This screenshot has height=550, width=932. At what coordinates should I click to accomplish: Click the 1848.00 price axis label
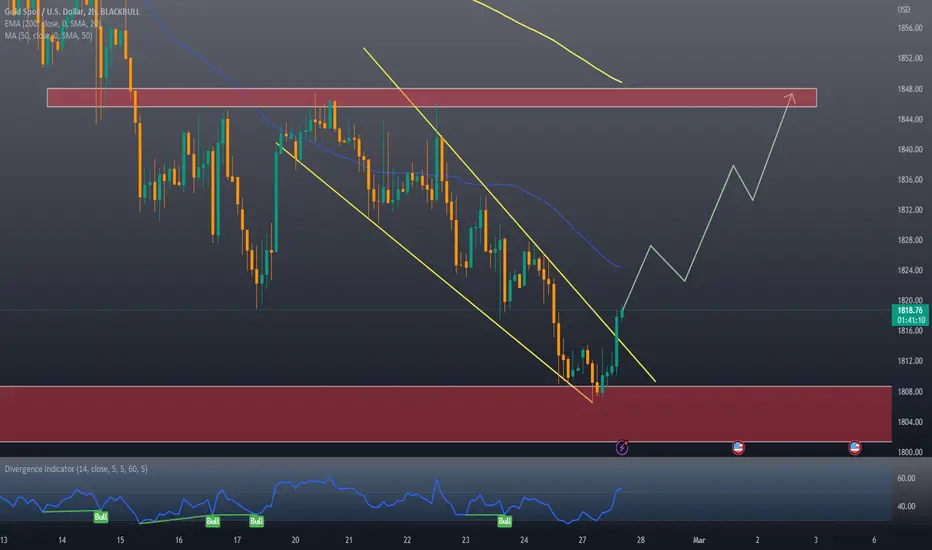pos(910,89)
